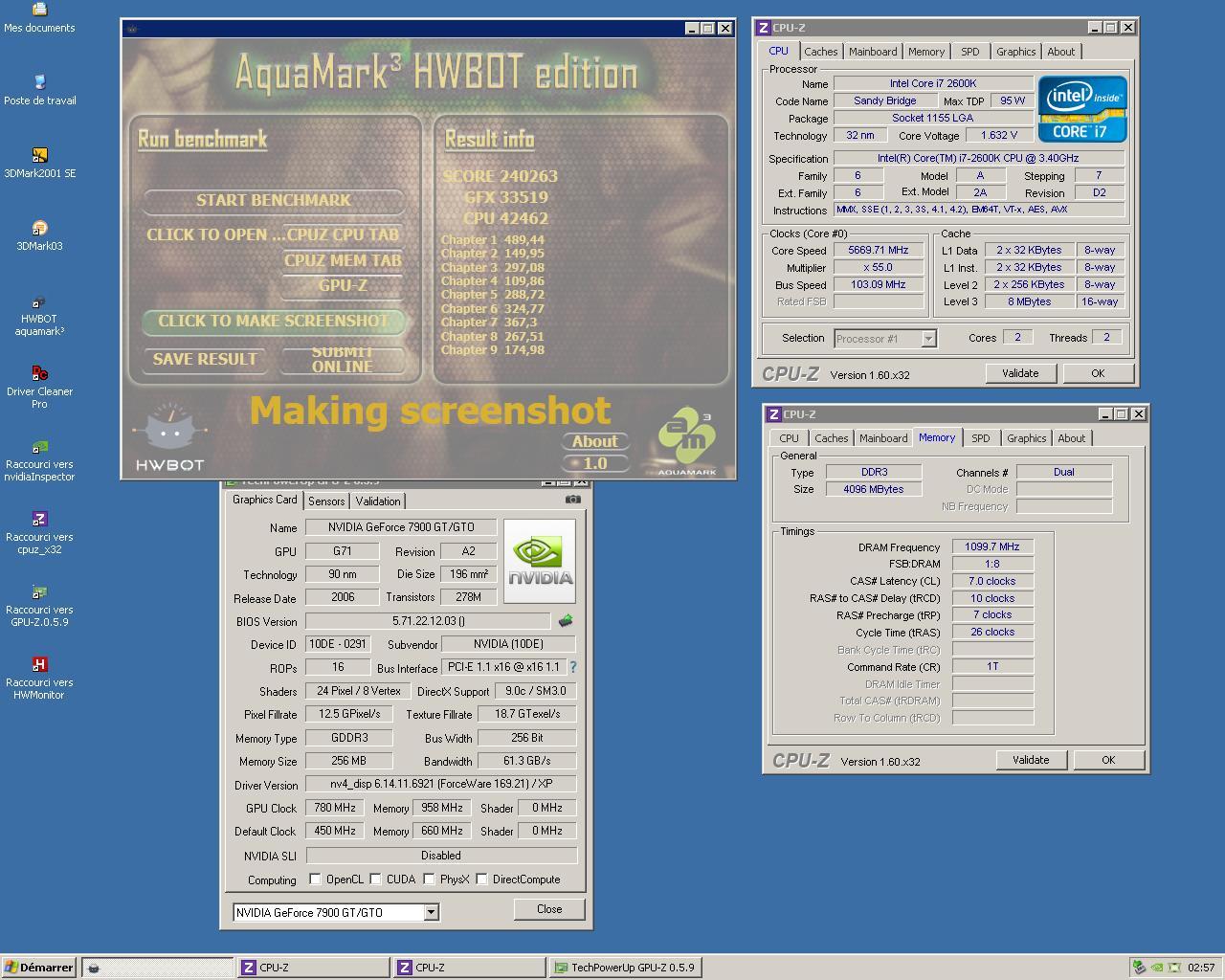Open Poste de travail desktop icon
Viewport: 1225px width, 980px height.
(39, 90)
